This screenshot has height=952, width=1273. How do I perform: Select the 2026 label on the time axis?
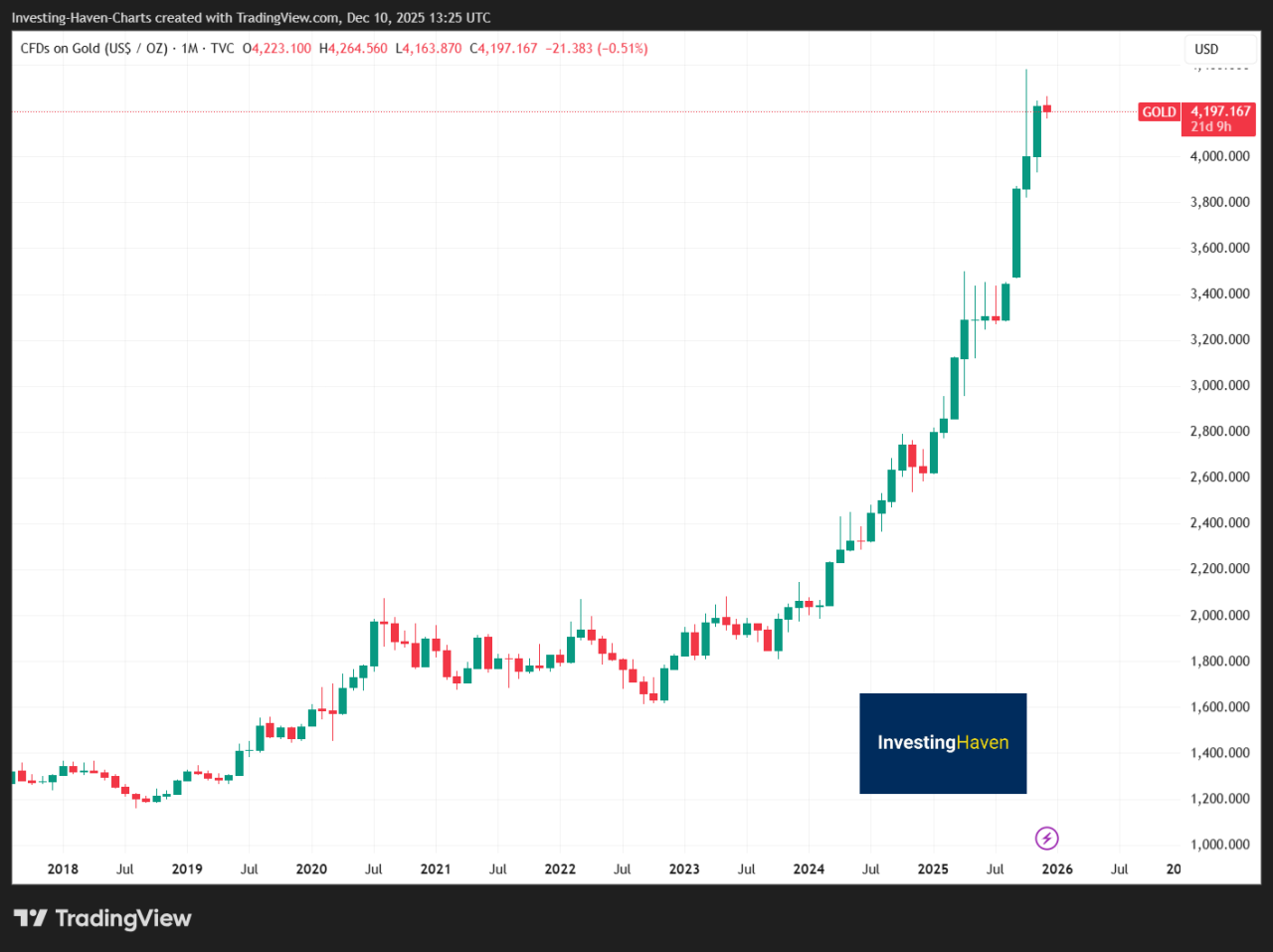click(1056, 868)
